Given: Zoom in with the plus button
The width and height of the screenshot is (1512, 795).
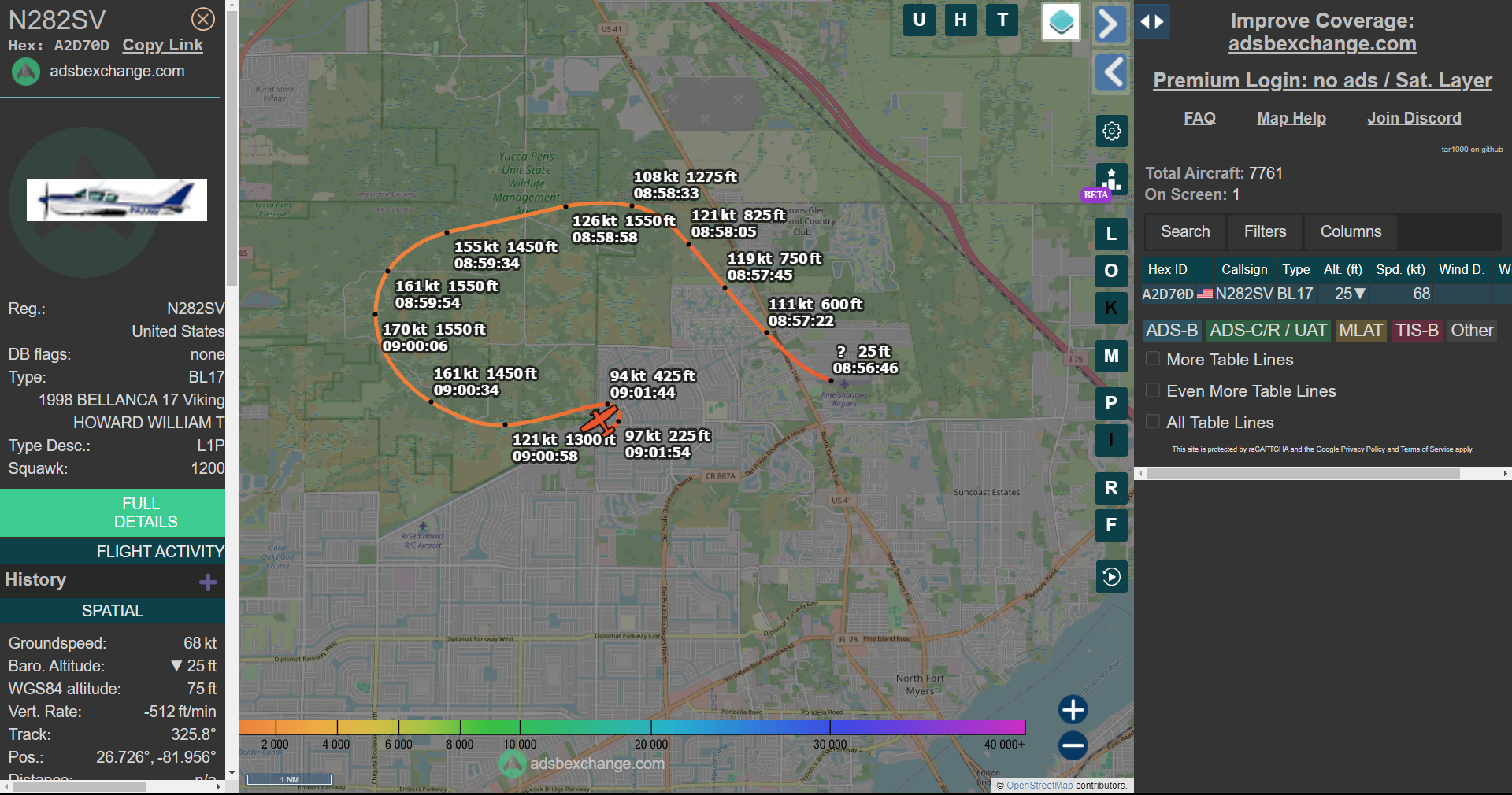Looking at the screenshot, I should 1073,709.
